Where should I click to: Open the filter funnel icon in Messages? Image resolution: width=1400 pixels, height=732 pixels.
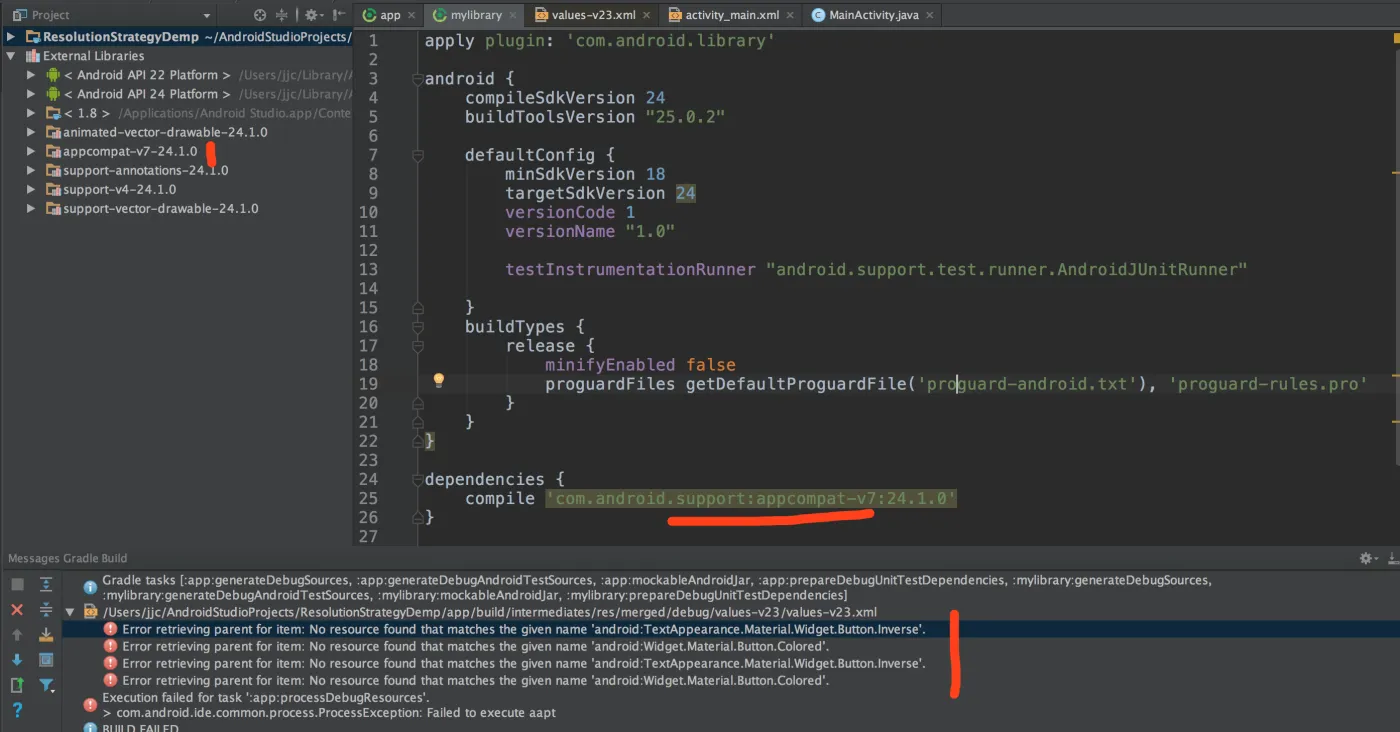(47, 685)
